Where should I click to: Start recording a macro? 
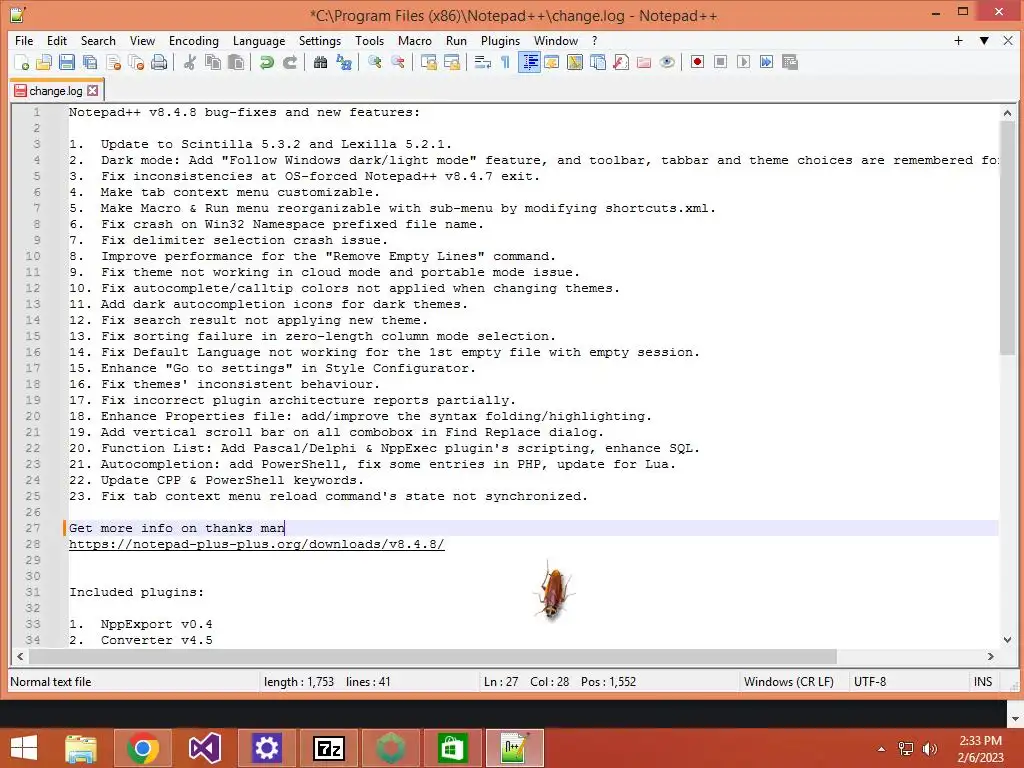click(697, 62)
